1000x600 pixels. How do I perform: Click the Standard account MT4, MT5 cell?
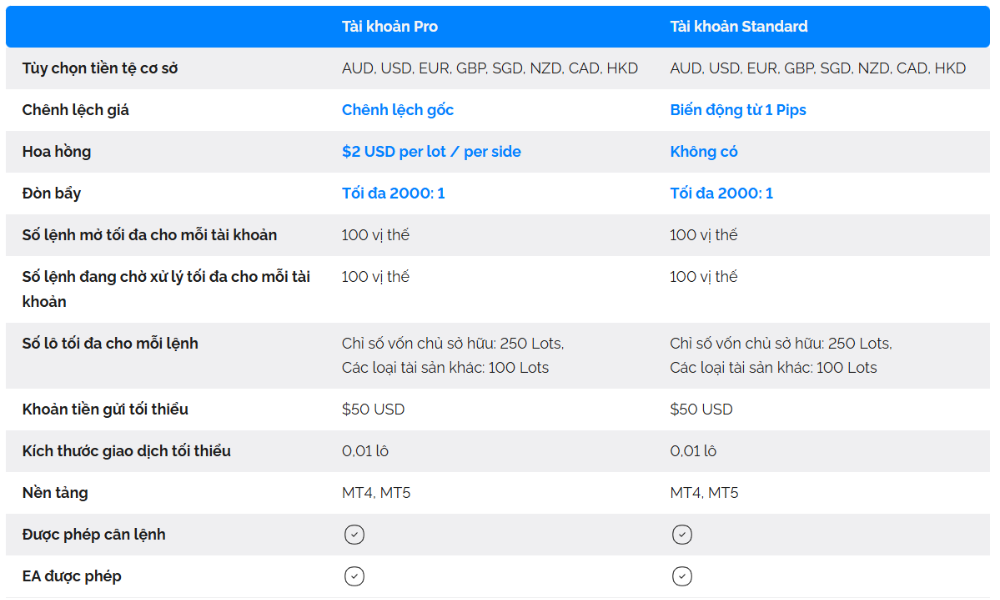click(704, 493)
